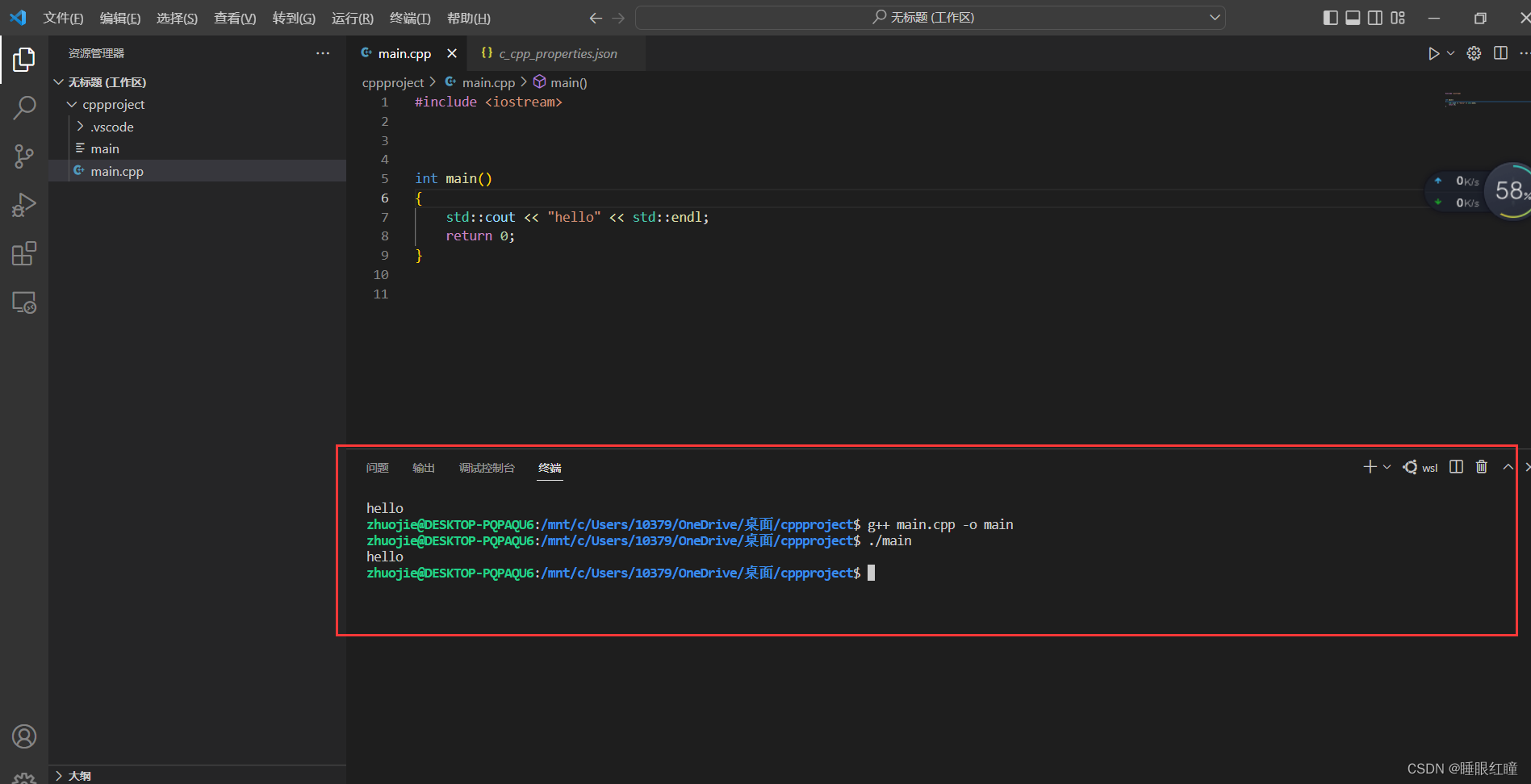Open the new terminal profile dropdown

(1387, 467)
